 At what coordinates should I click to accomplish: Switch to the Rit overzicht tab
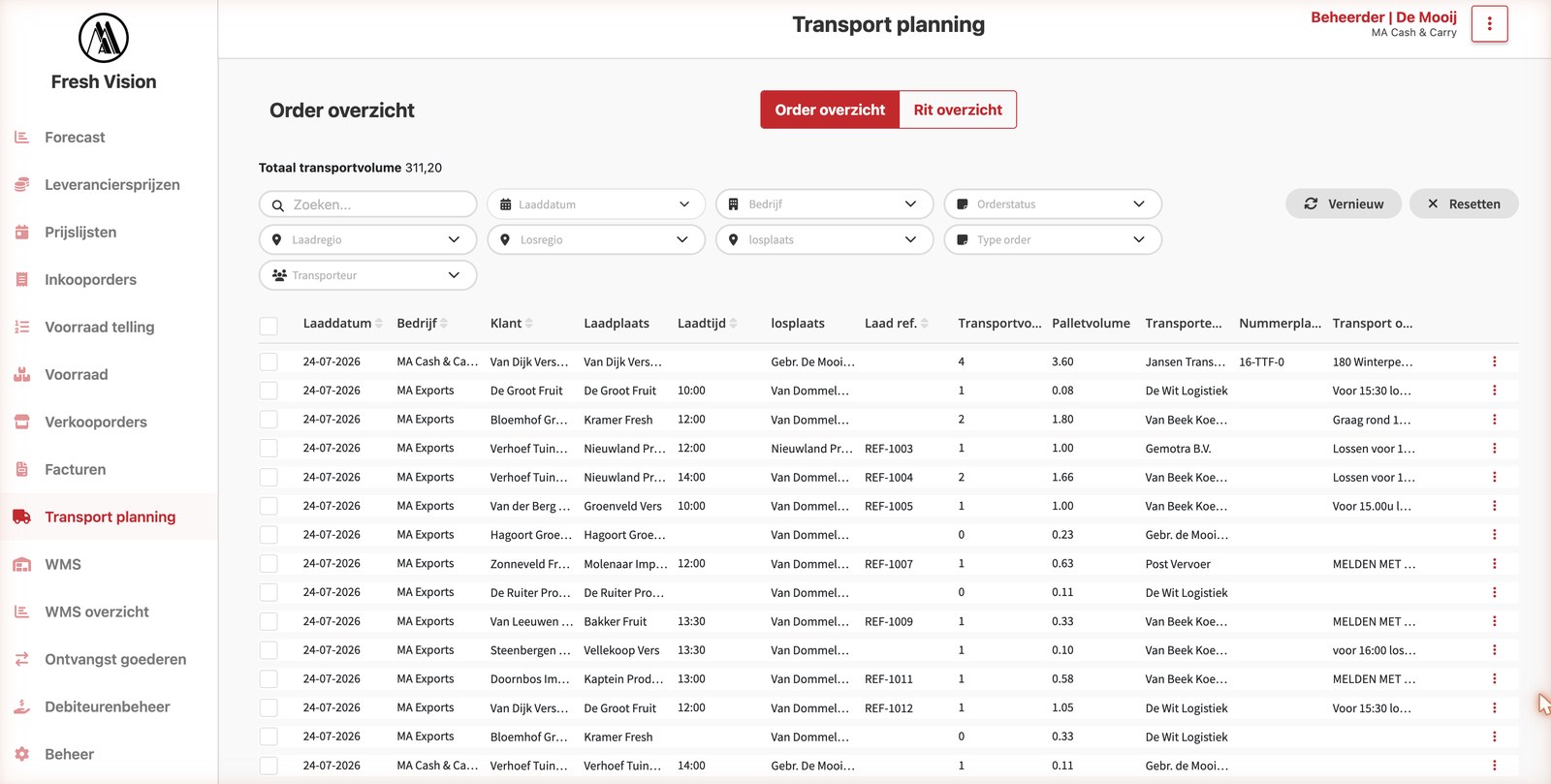point(958,110)
